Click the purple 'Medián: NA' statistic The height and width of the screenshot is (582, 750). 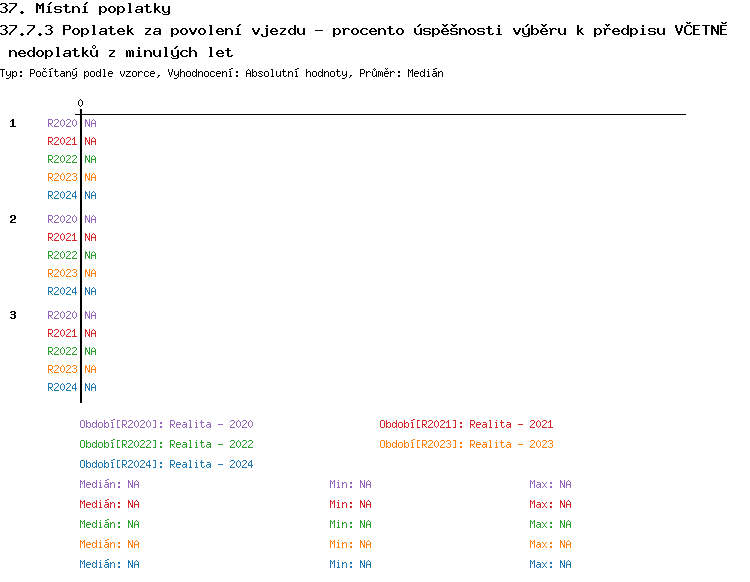coord(109,484)
